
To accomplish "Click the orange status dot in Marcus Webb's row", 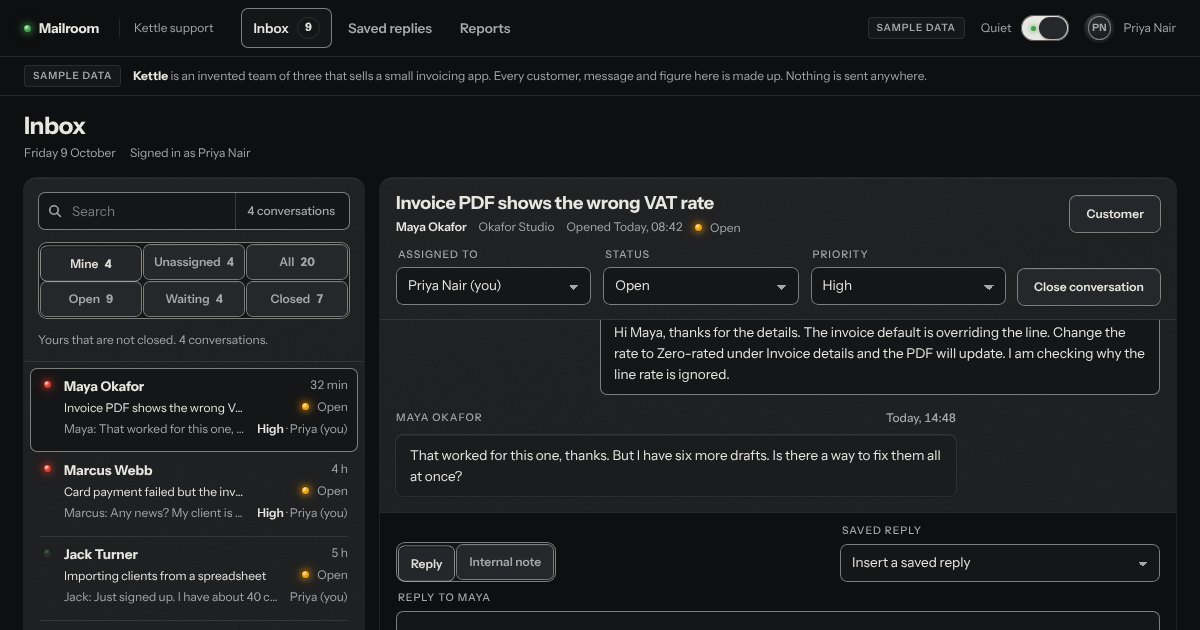I will [x=305, y=491].
